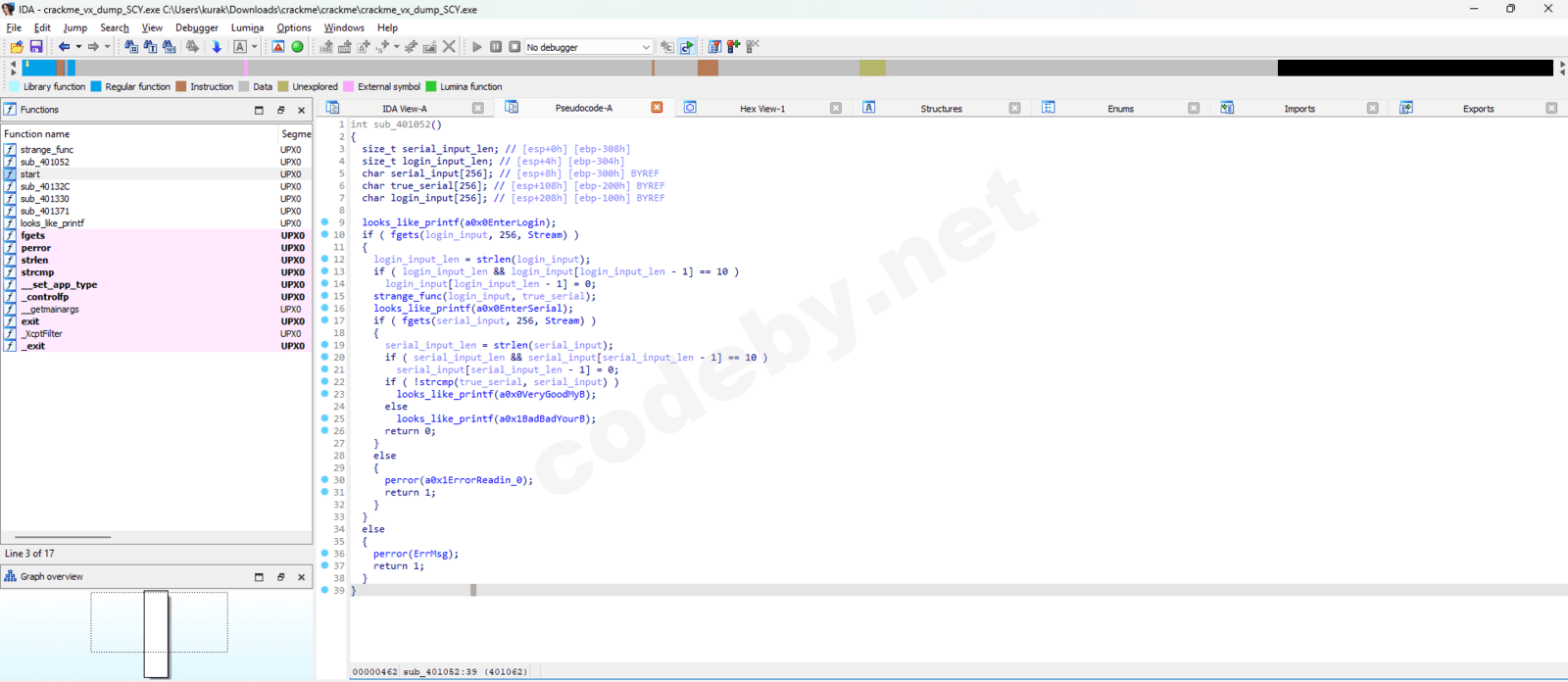1568x682 pixels.
Task: Open the Lumina menu
Action: (247, 27)
